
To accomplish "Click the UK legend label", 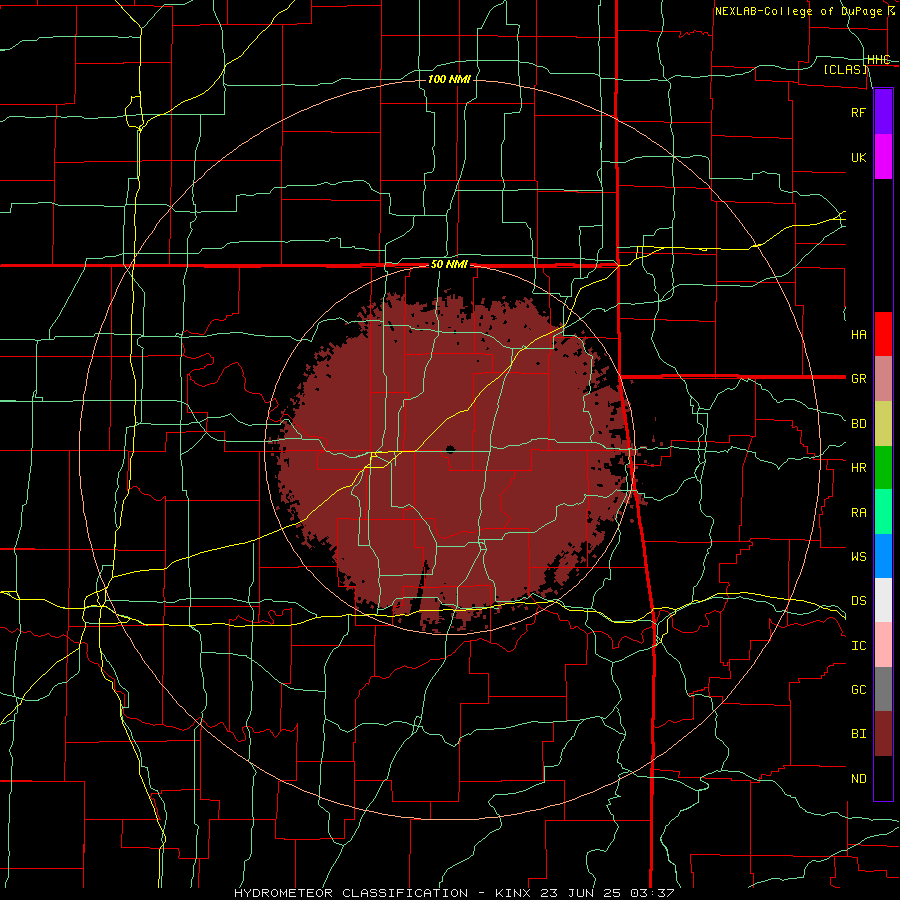I will 859,157.
